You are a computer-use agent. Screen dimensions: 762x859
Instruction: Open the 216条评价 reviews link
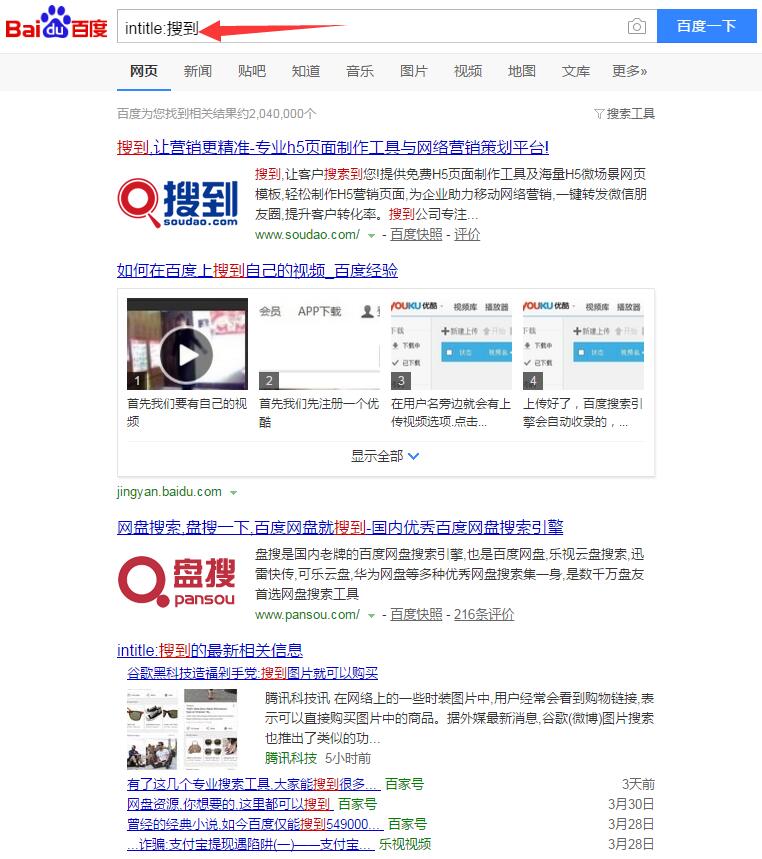[x=484, y=614]
